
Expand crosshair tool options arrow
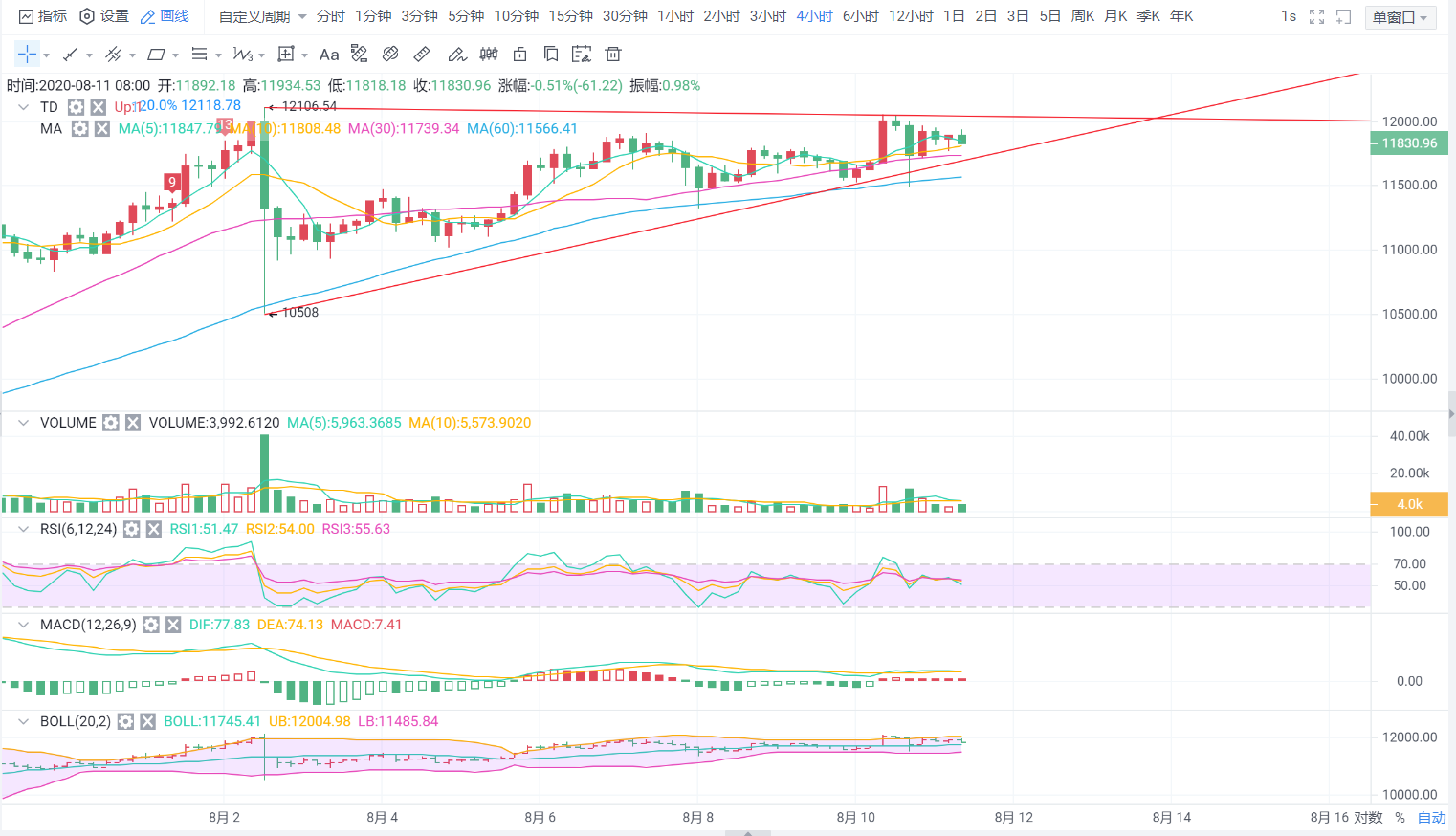[x=46, y=55]
